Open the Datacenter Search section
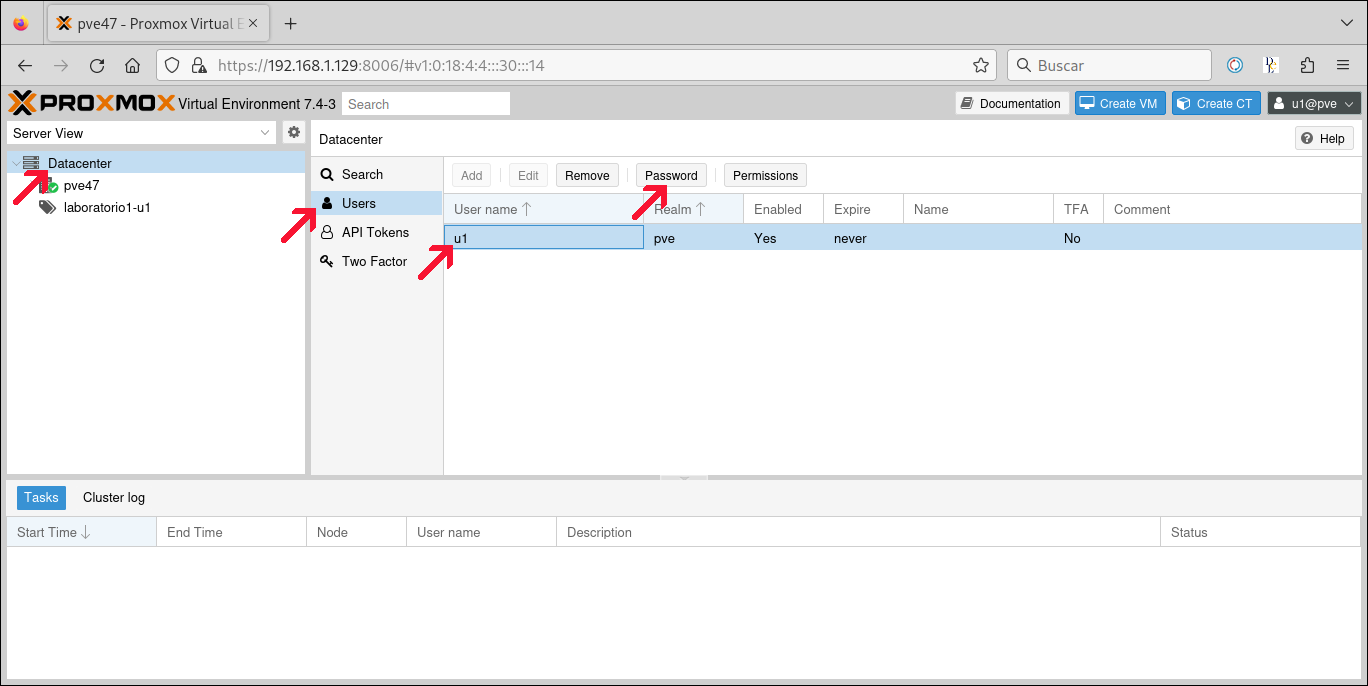Screen dimensions: 1368x686 click(x=376, y=174)
